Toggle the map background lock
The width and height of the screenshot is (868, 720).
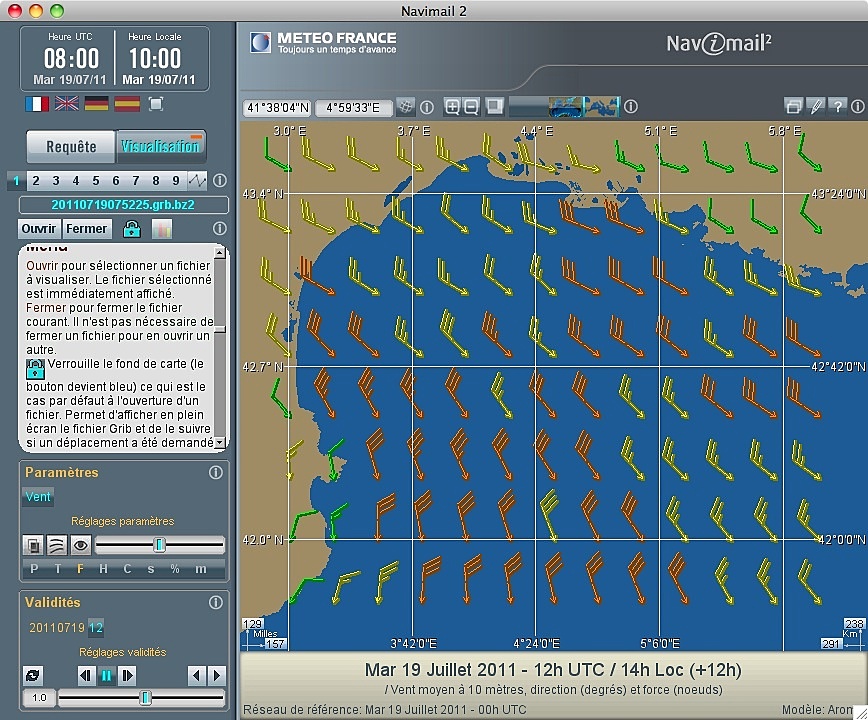click(x=132, y=229)
